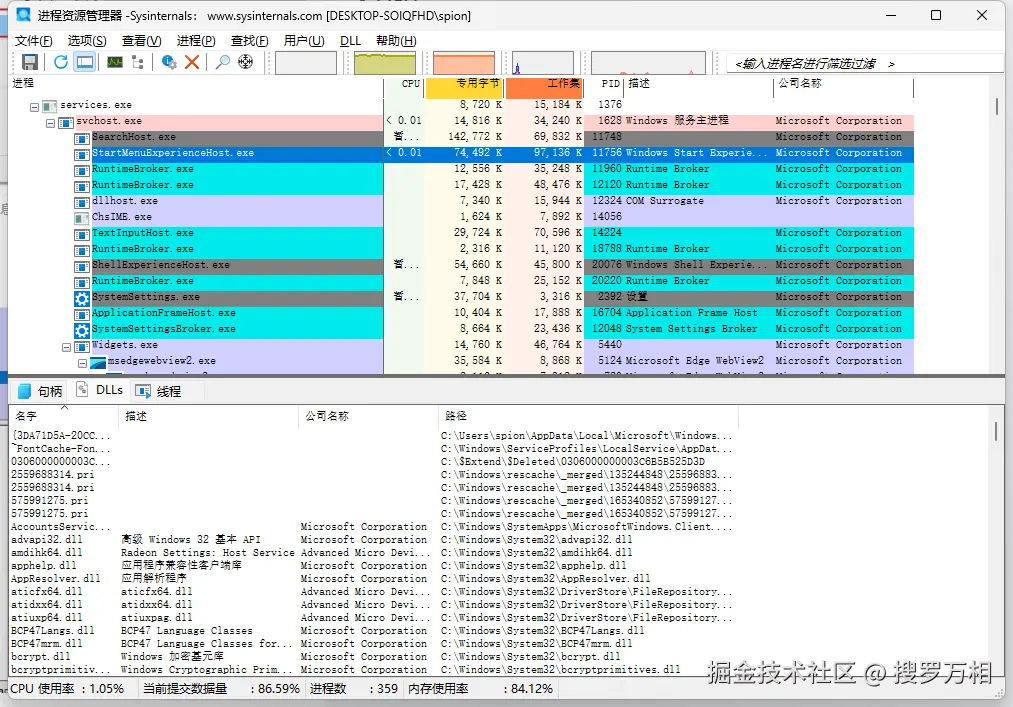The height and width of the screenshot is (707, 1013).
Task: Click the CPU 使用率 status bar entry
Action: tap(67, 689)
